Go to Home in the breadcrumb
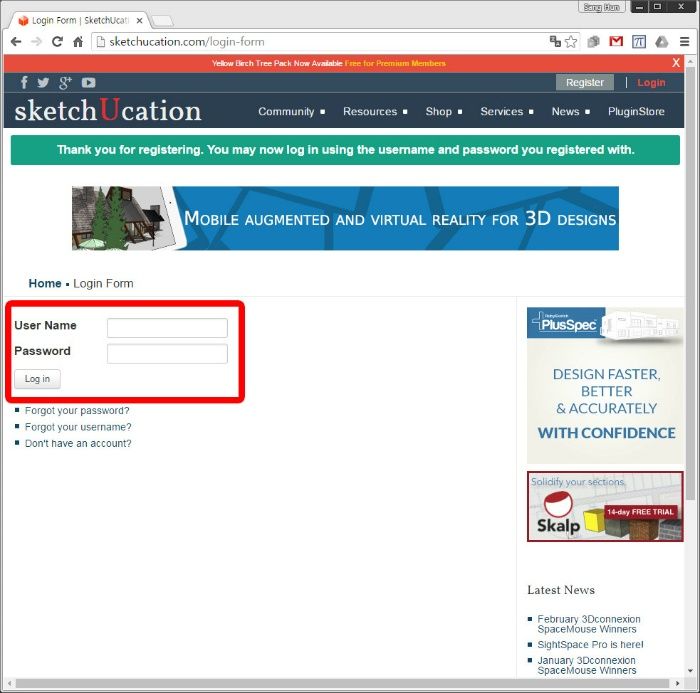700x693 pixels. 45,284
